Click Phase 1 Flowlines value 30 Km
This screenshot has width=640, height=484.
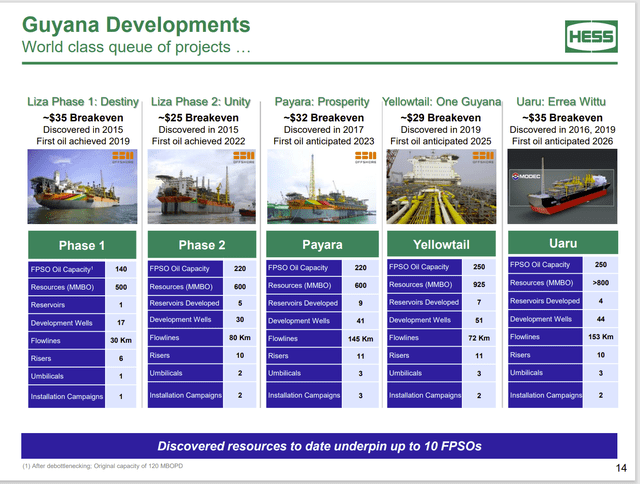pyautogui.click(x=121, y=340)
